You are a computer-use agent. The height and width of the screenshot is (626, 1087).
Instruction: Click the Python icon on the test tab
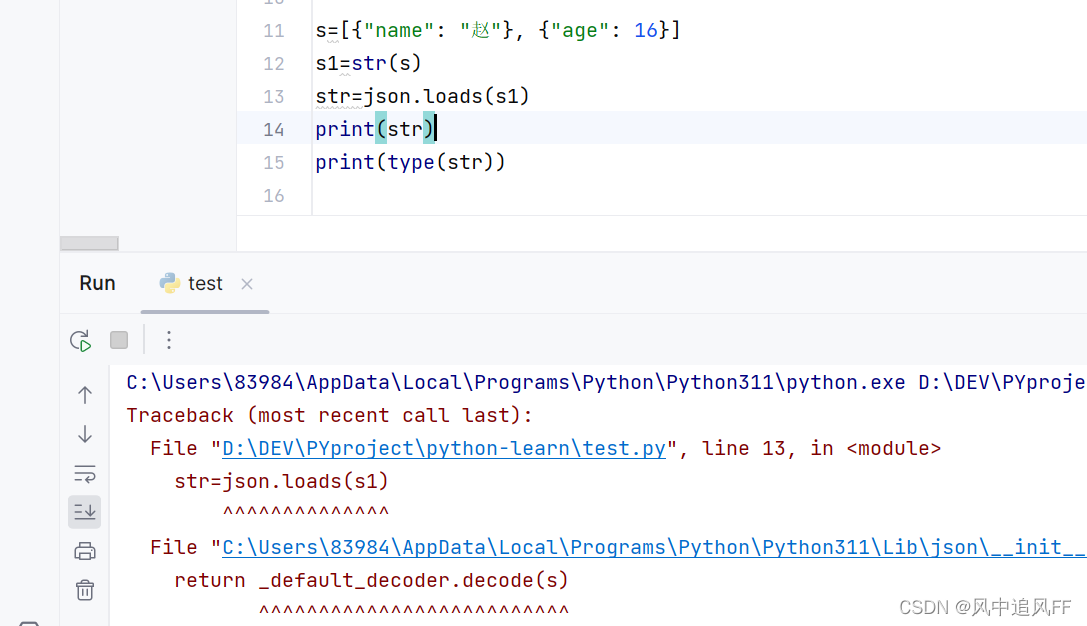tap(168, 283)
